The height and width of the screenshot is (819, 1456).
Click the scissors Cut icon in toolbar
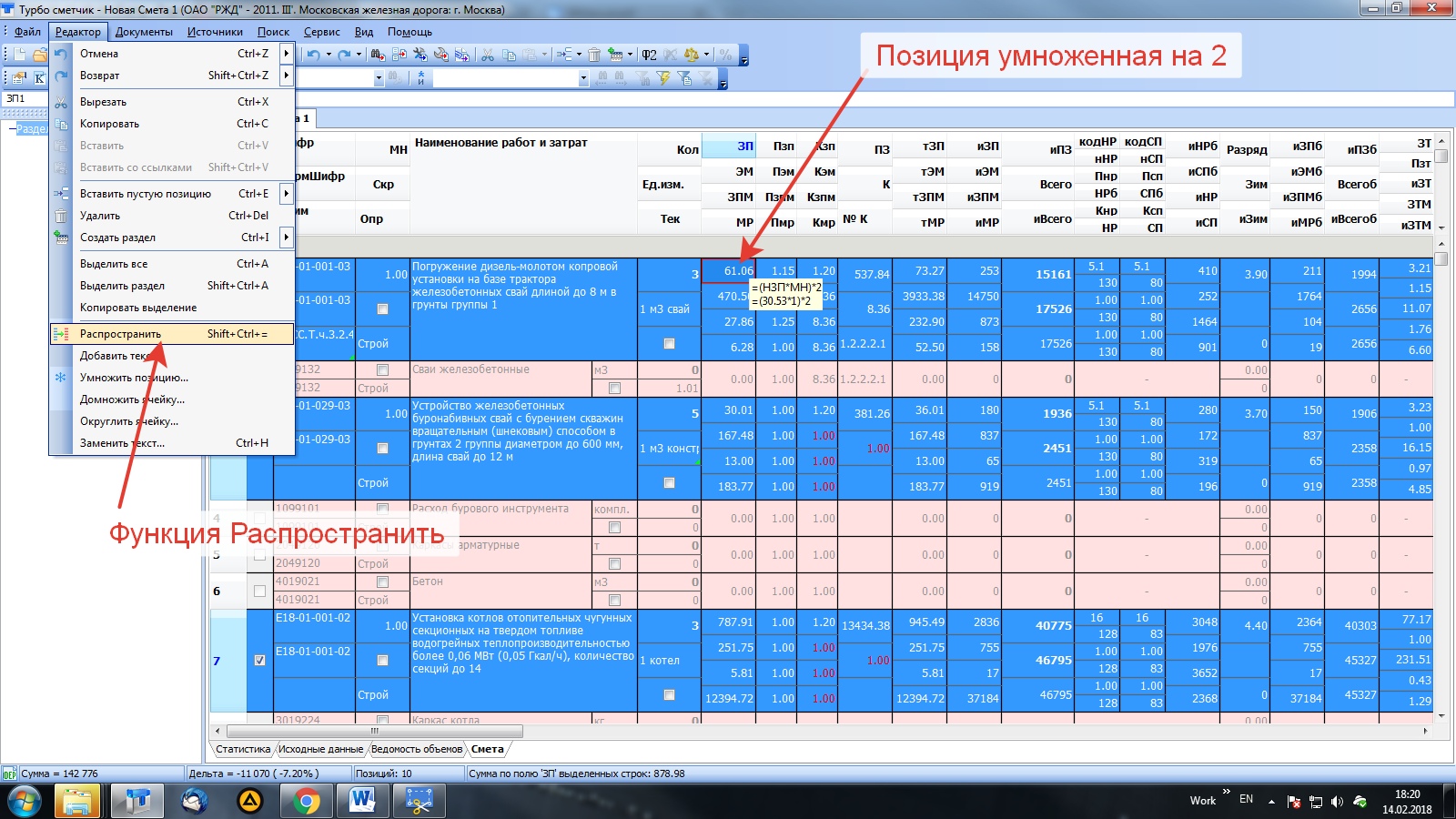488,55
